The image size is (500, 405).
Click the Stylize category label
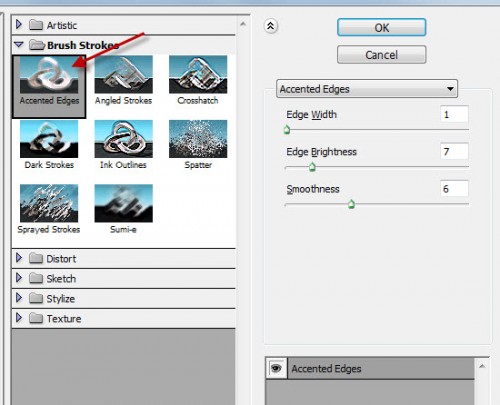point(61,299)
